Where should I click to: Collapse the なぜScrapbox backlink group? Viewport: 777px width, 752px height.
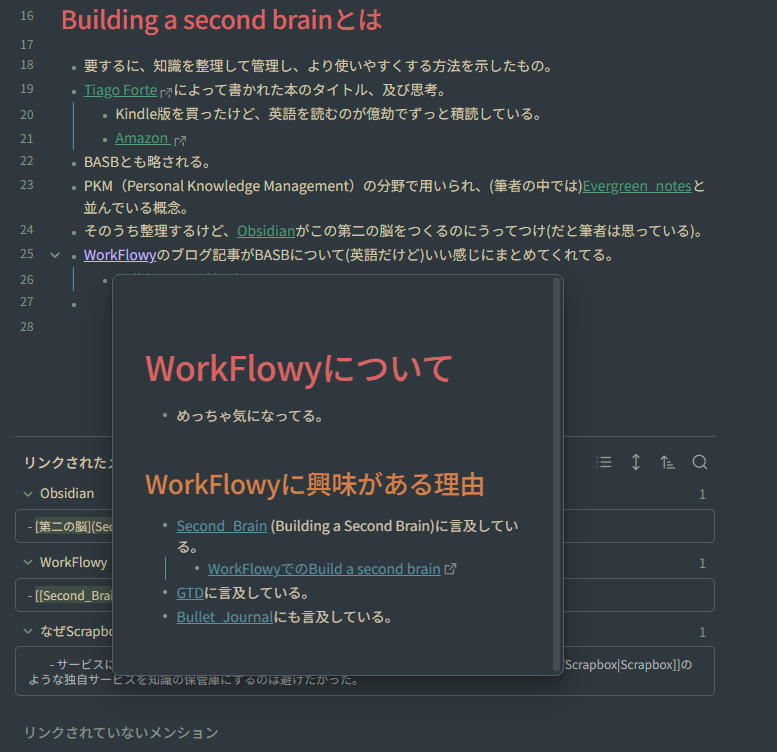point(28,631)
